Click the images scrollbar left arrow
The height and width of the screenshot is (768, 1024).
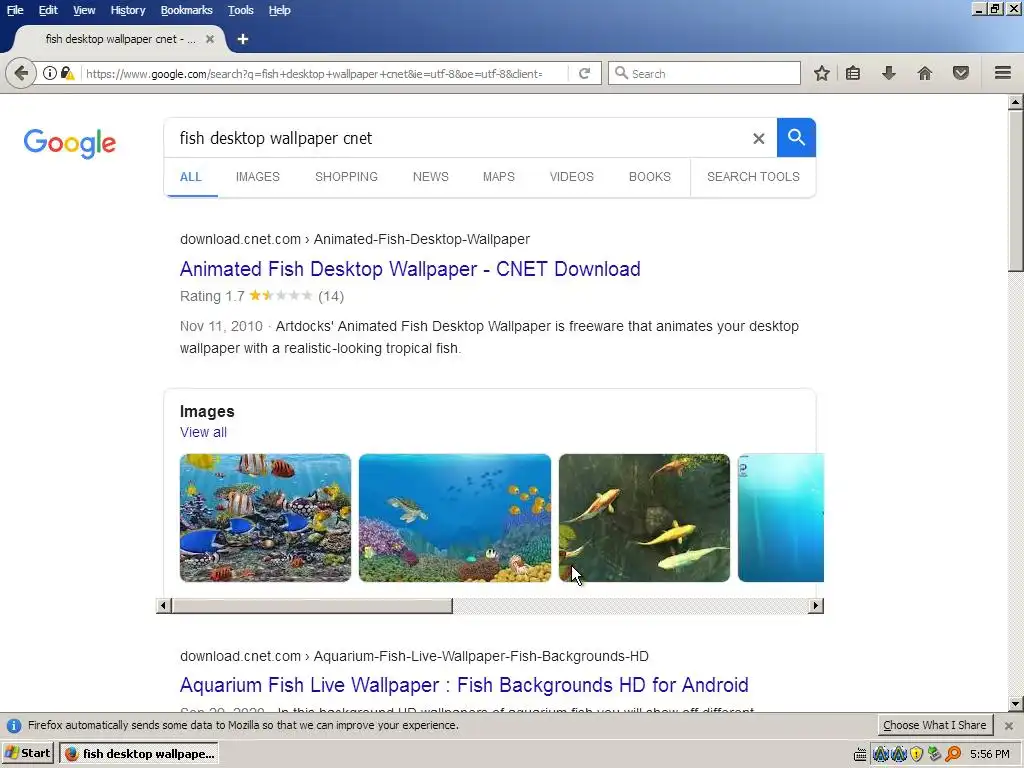pos(164,605)
